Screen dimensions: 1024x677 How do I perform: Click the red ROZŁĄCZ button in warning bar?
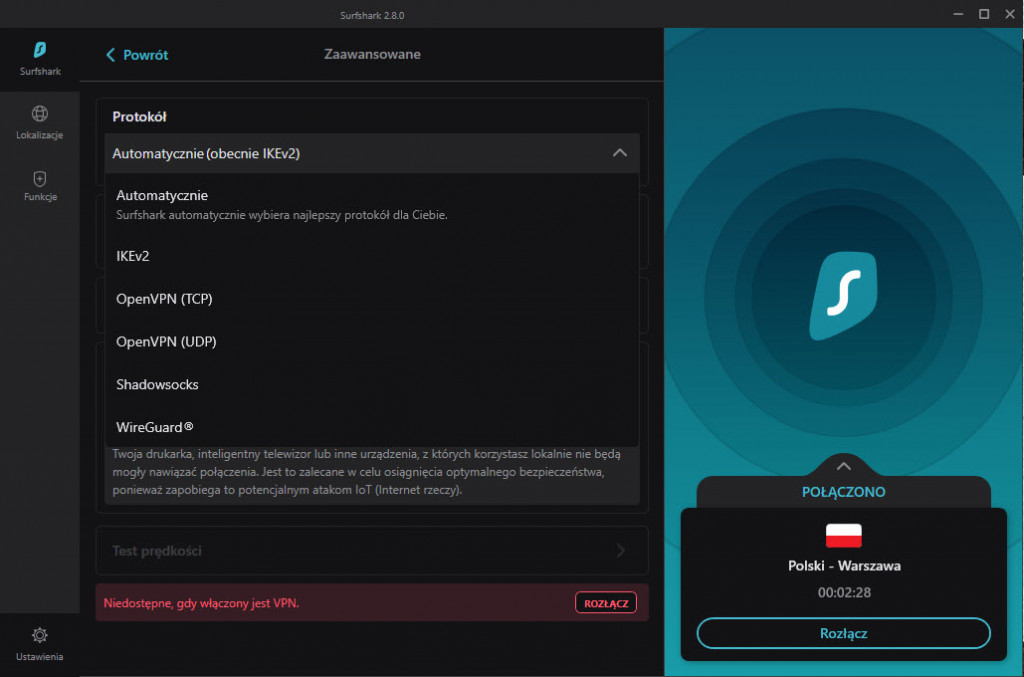[x=606, y=603]
